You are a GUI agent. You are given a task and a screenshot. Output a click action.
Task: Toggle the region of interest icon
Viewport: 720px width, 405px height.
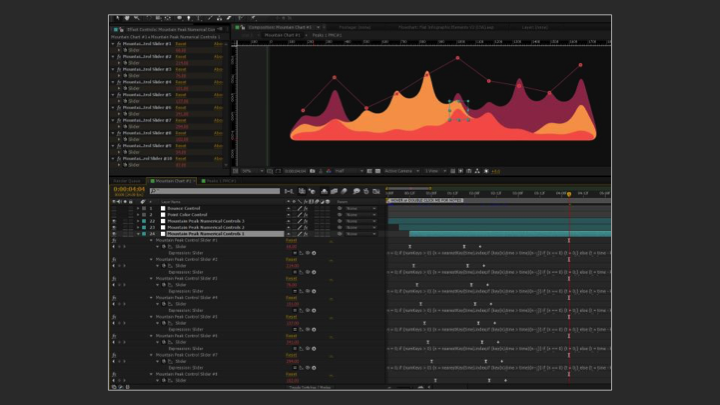[x=369, y=171]
